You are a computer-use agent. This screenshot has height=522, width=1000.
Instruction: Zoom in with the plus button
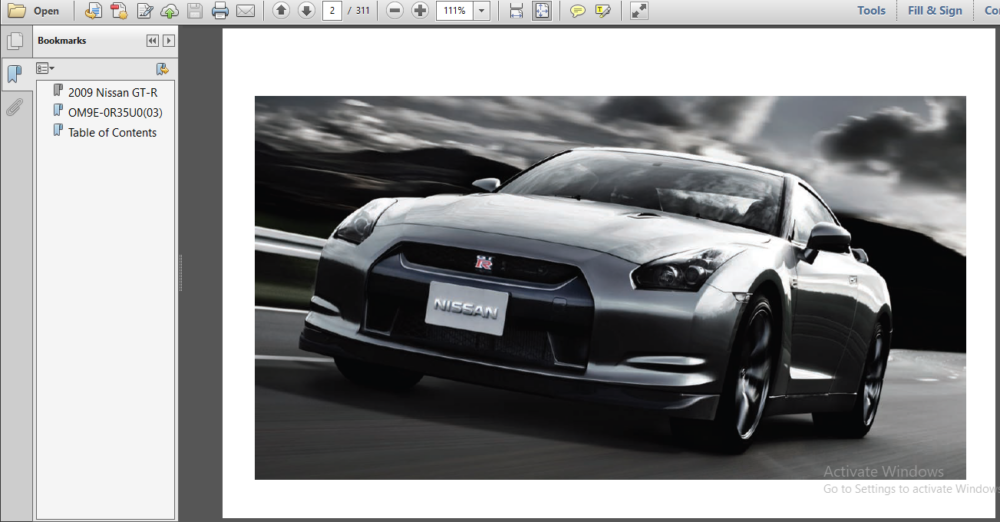click(x=420, y=10)
